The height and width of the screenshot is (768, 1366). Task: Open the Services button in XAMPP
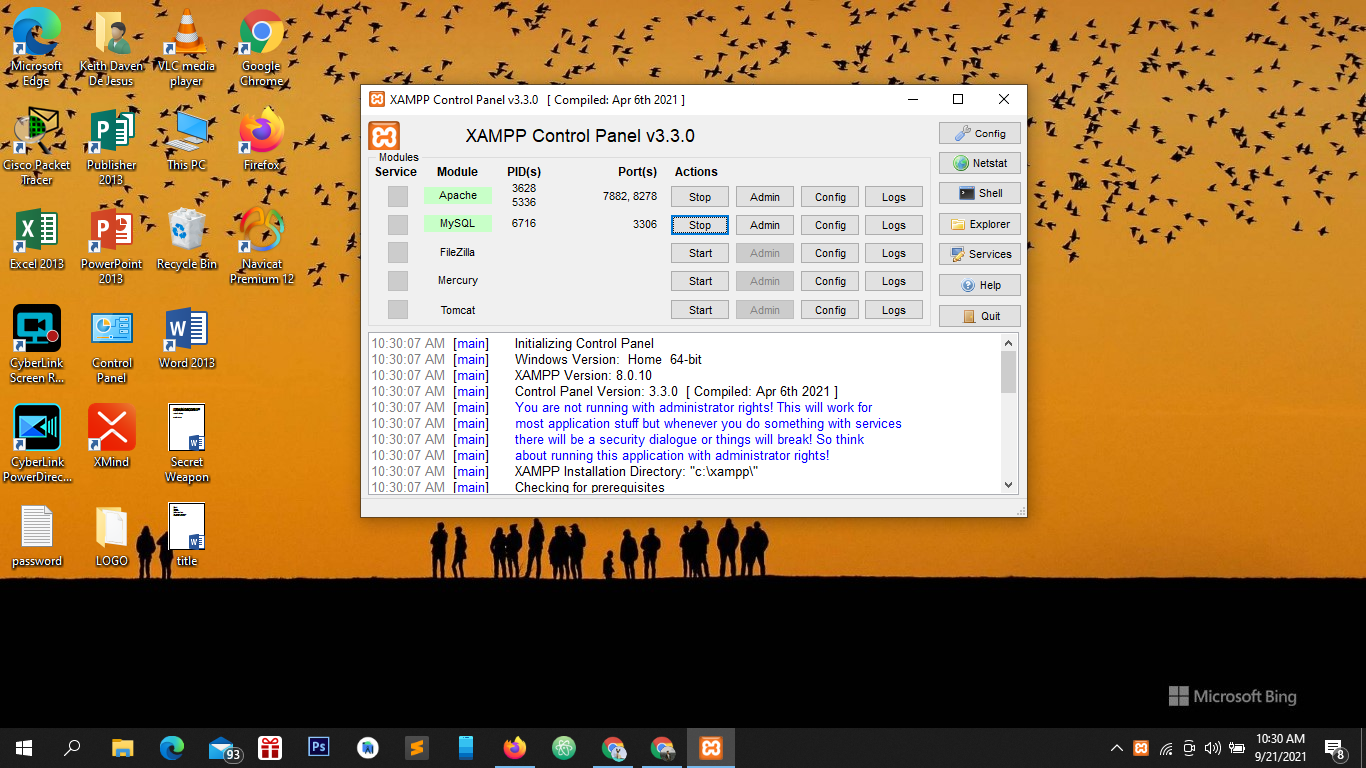point(979,254)
